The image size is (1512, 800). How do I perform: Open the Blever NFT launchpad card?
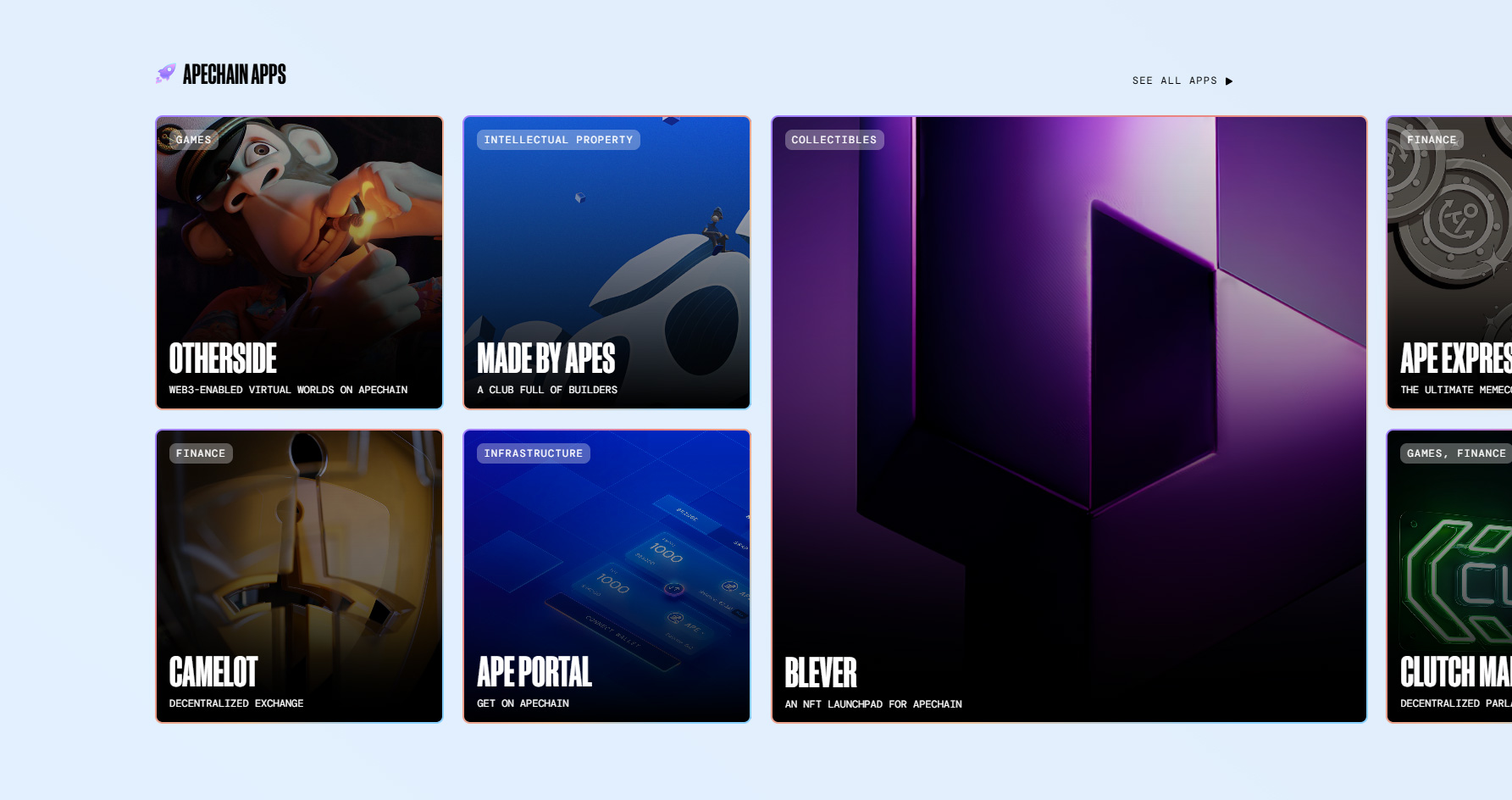(1069, 419)
